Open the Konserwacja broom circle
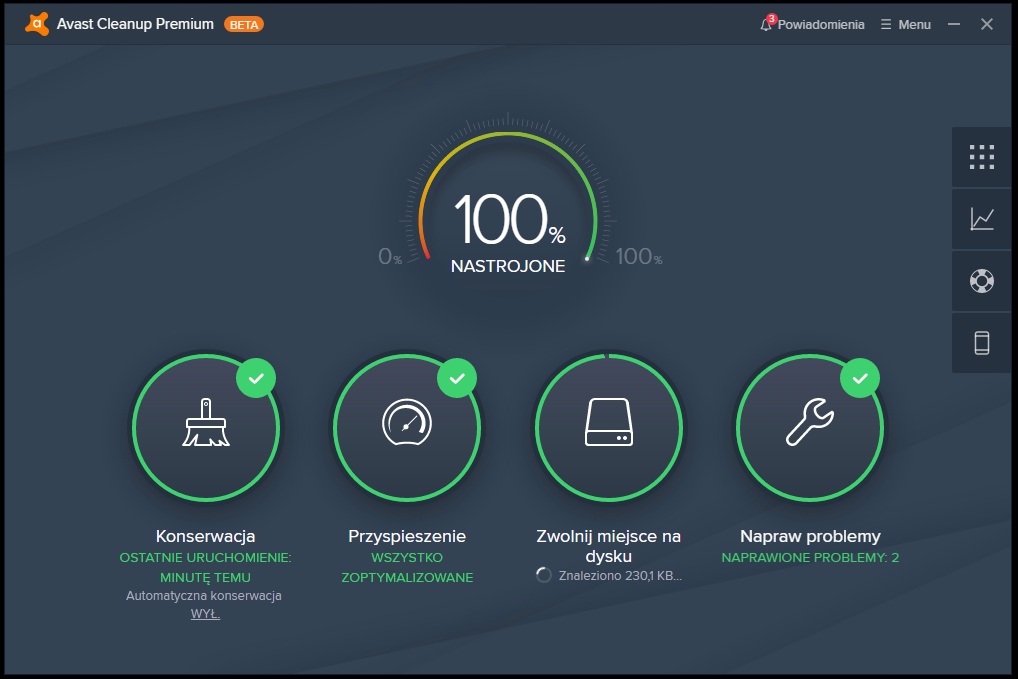 pos(206,428)
